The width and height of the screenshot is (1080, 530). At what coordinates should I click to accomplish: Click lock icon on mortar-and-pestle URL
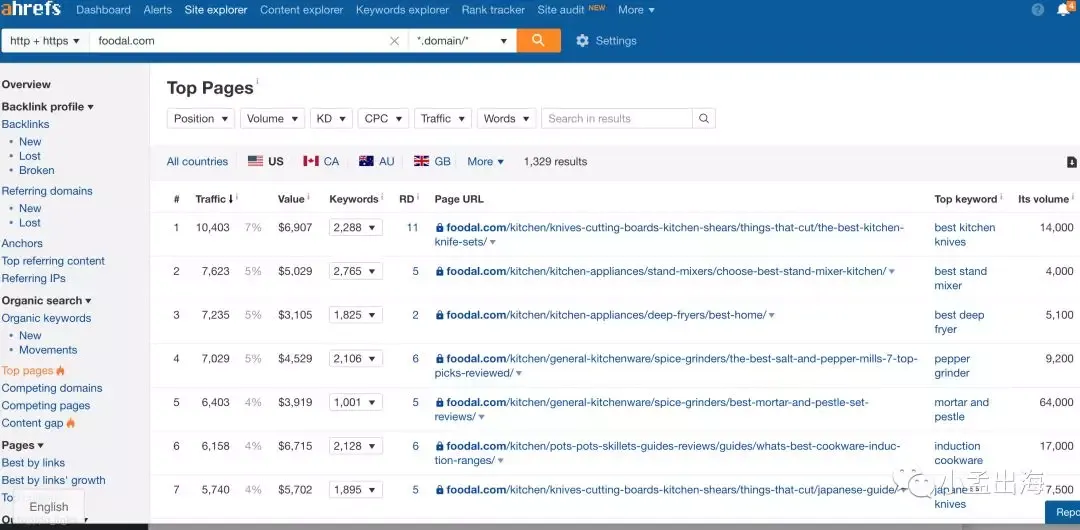point(439,402)
